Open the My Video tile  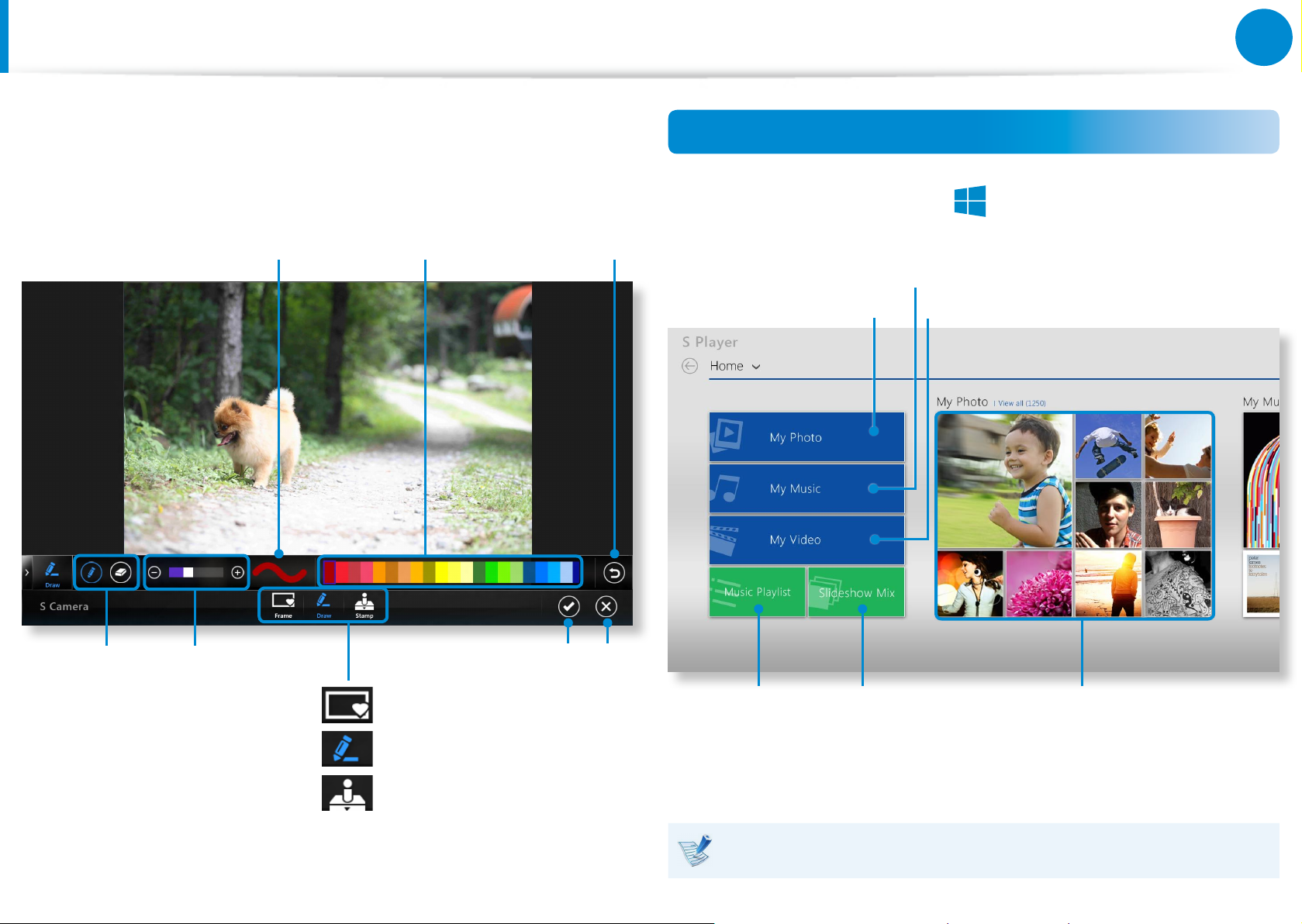806,540
